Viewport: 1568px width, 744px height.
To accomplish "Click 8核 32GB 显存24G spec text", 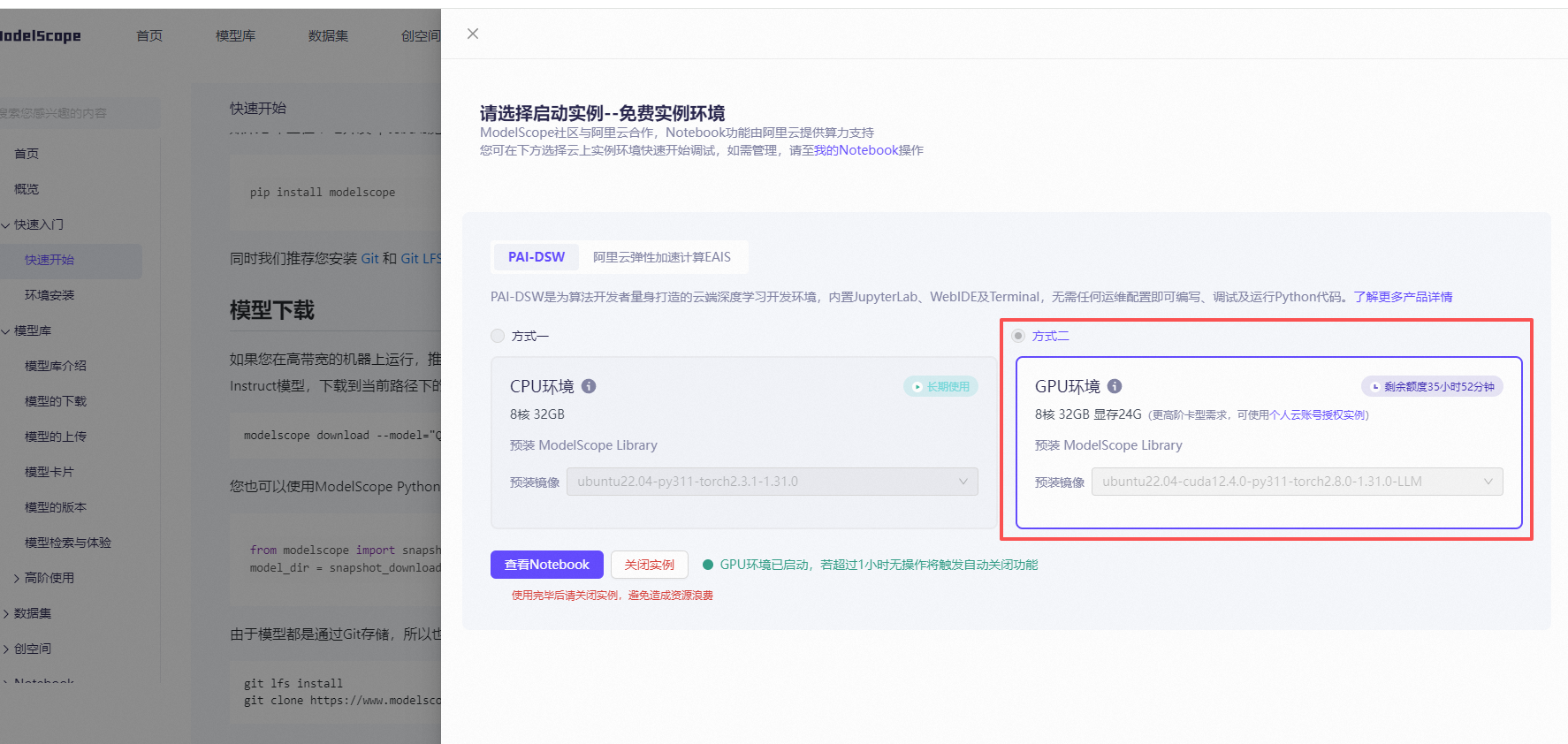I will 1088,414.
